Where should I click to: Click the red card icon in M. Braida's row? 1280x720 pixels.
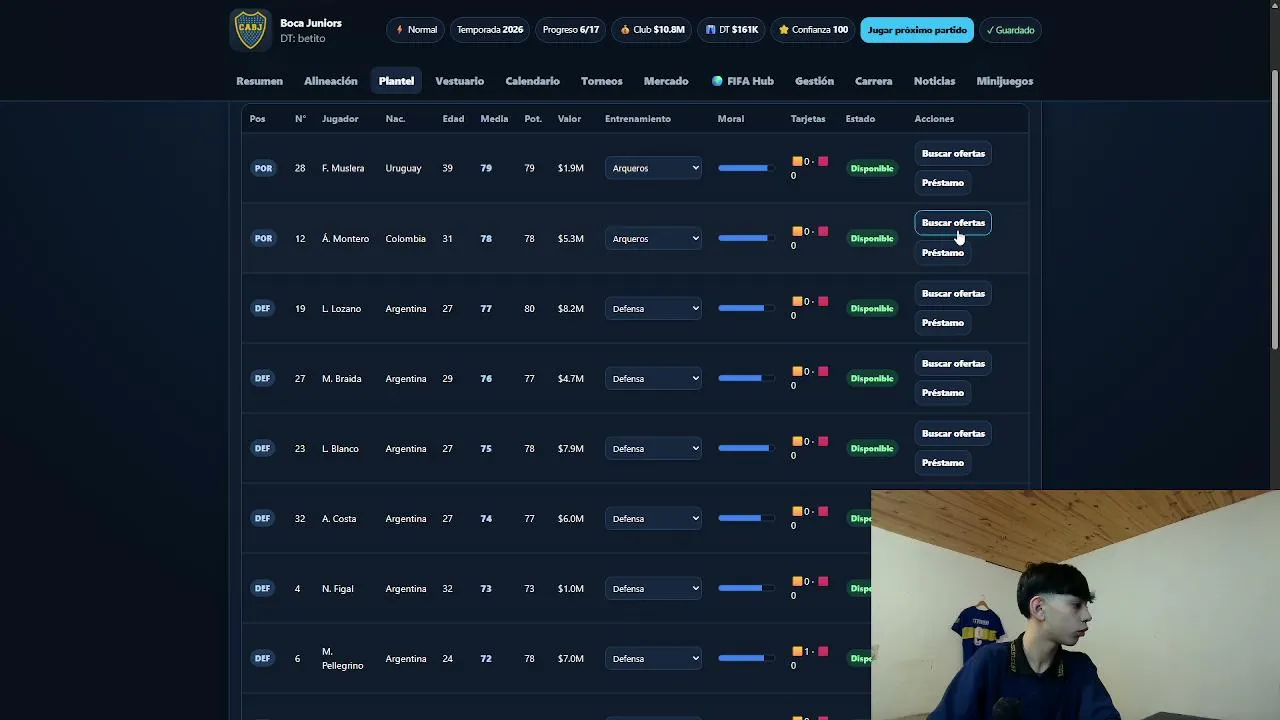tap(823, 371)
